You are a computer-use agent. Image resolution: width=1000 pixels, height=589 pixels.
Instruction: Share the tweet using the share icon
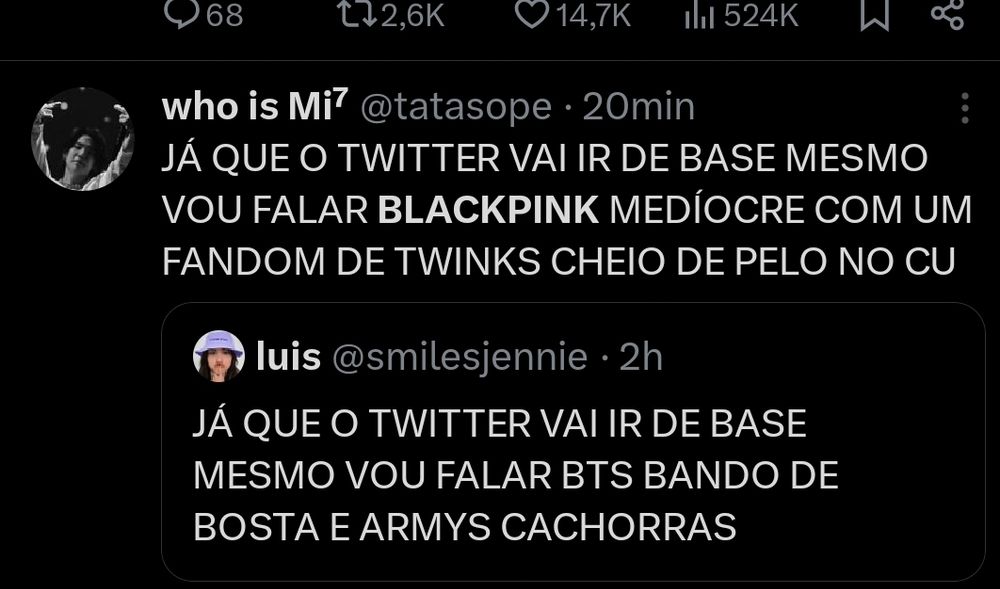click(948, 14)
